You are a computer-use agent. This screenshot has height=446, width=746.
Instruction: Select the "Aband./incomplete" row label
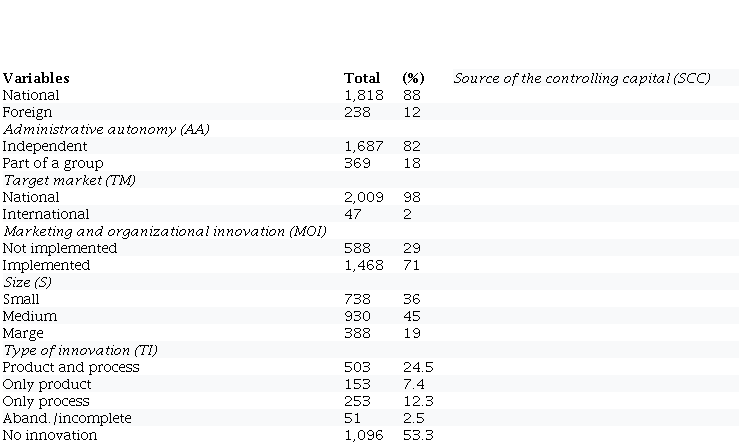click(67, 418)
